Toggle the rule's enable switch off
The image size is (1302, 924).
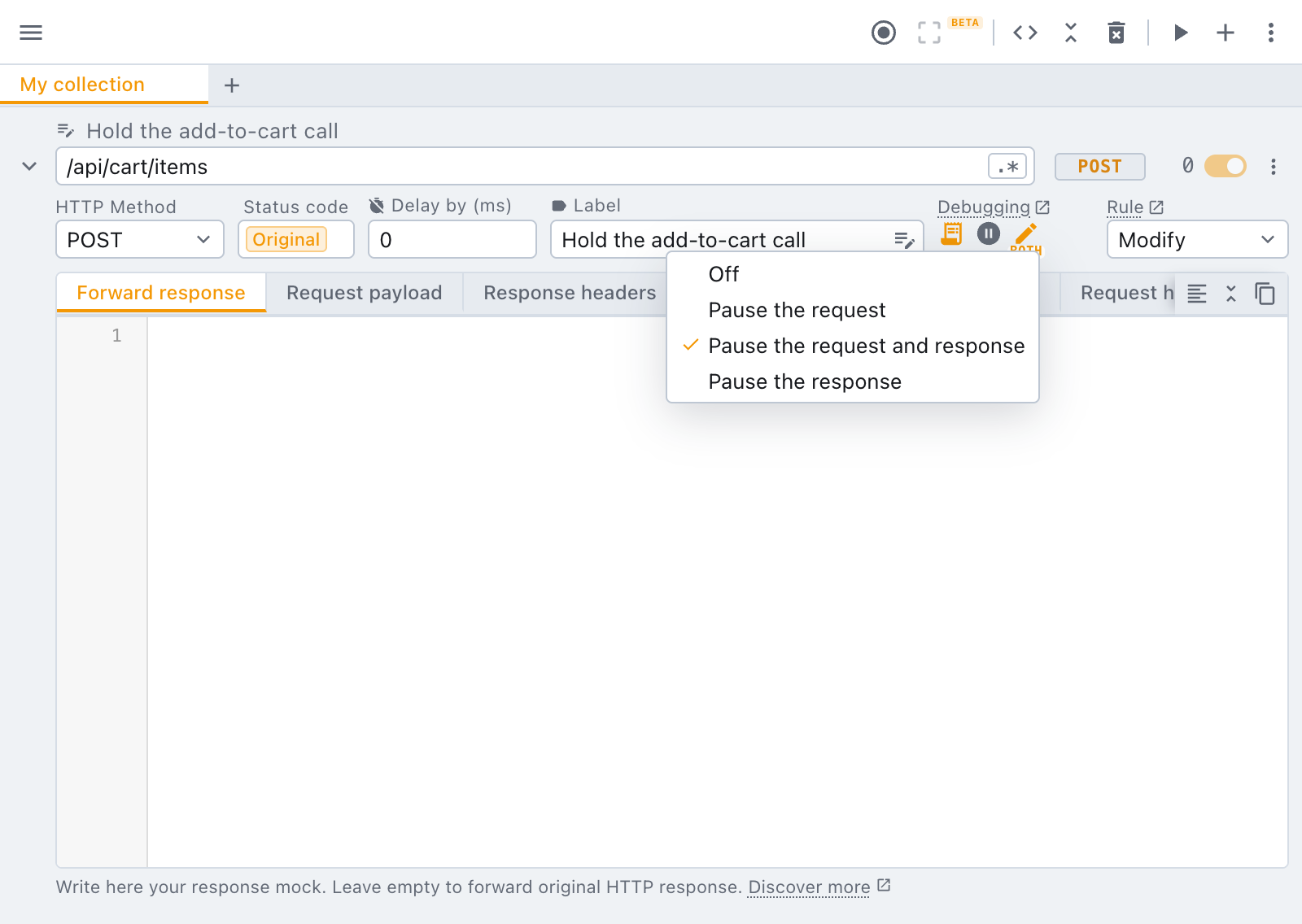pyautogui.click(x=1226, y=166)
